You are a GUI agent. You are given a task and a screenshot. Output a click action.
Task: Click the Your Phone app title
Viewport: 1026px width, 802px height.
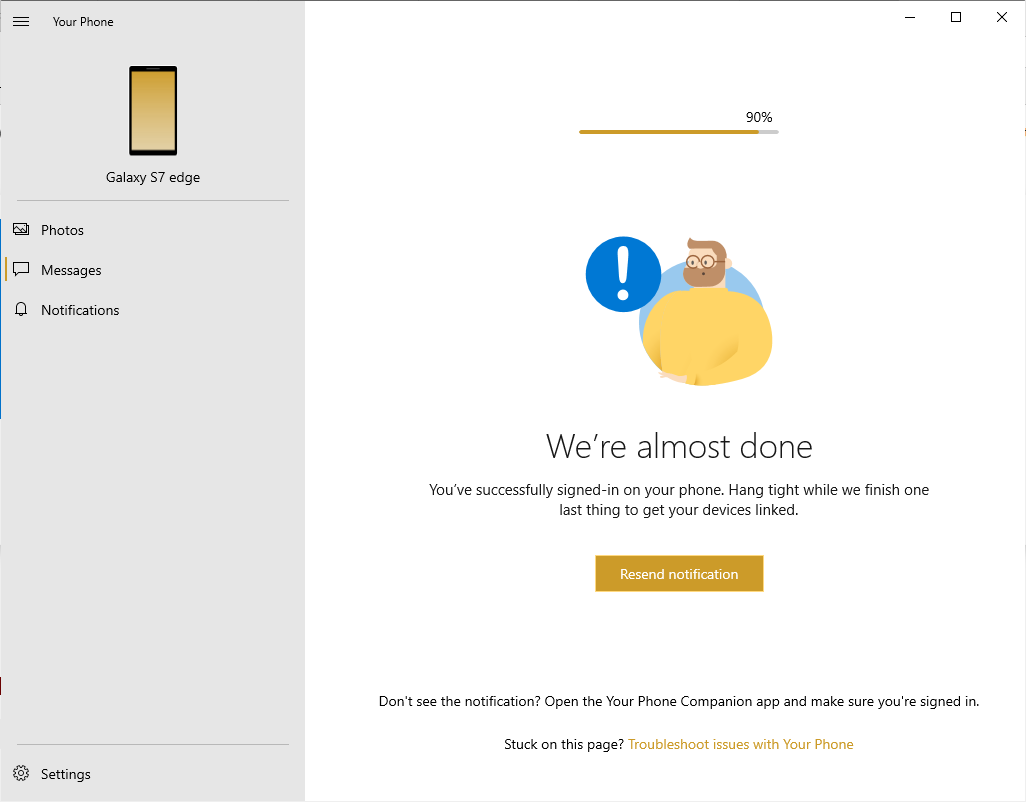click(83, 22)
